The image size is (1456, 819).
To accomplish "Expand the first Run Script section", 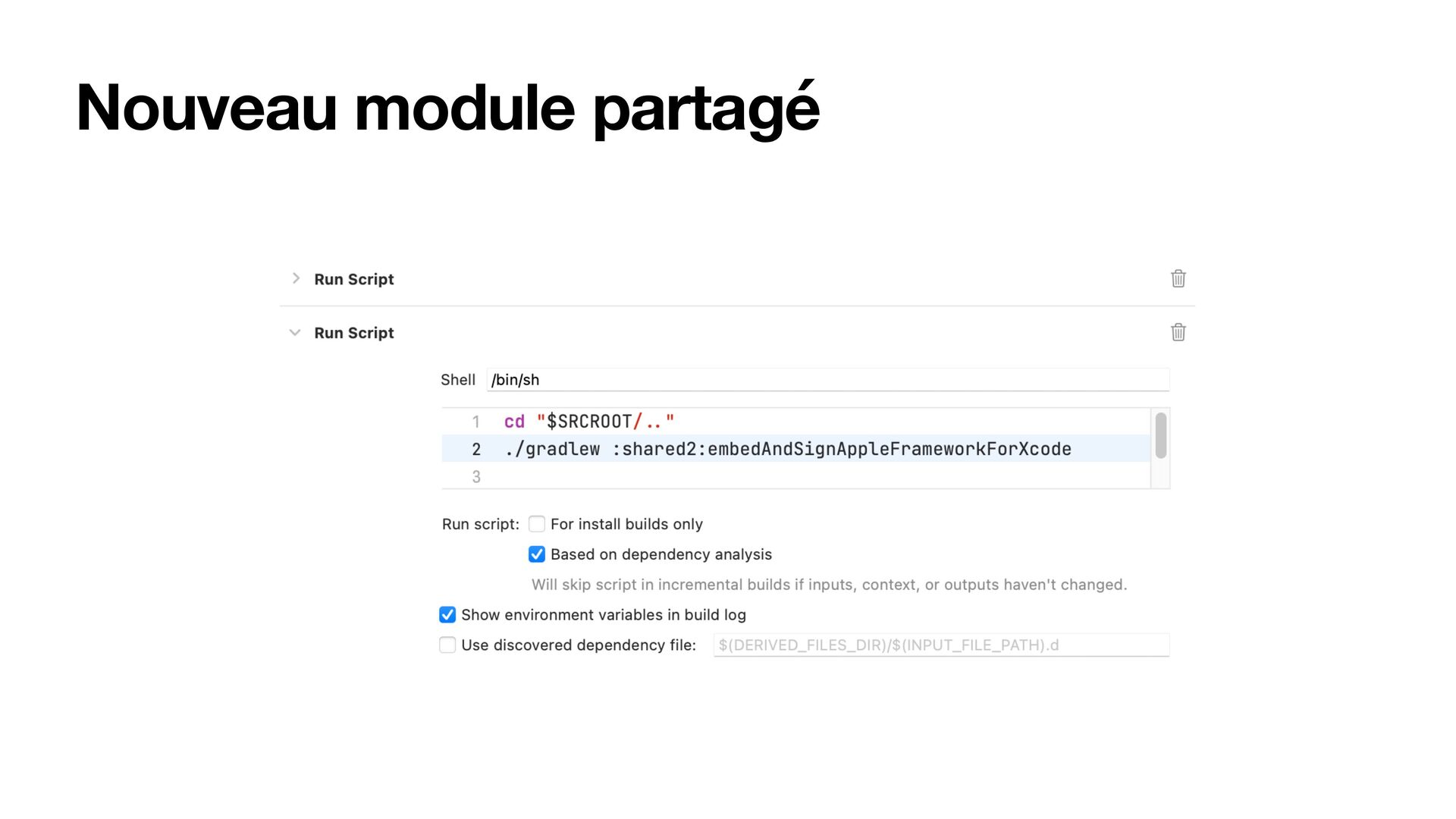I will click(x=296, y=278).
